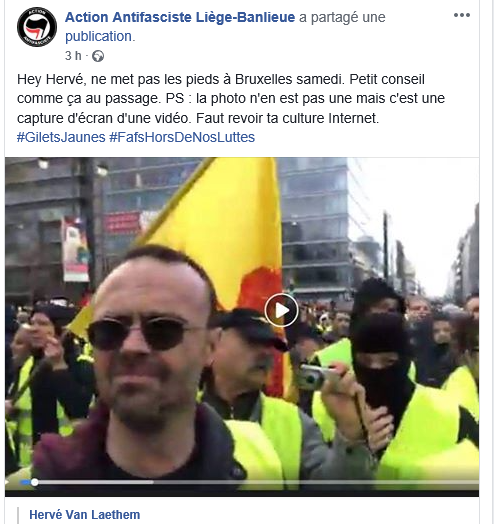This screenshot has width=494, height=524.
Task: Open the #FafsHorsDeNosLuttes hashtag
Action: click(182, 137)
